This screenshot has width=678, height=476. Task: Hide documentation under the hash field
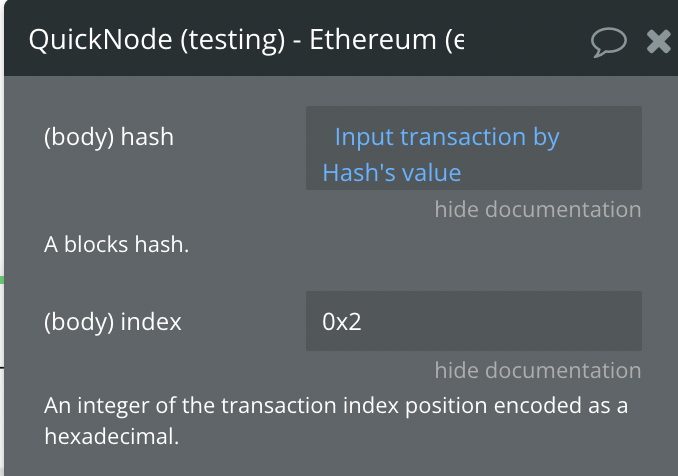click(x=538, y=209)
